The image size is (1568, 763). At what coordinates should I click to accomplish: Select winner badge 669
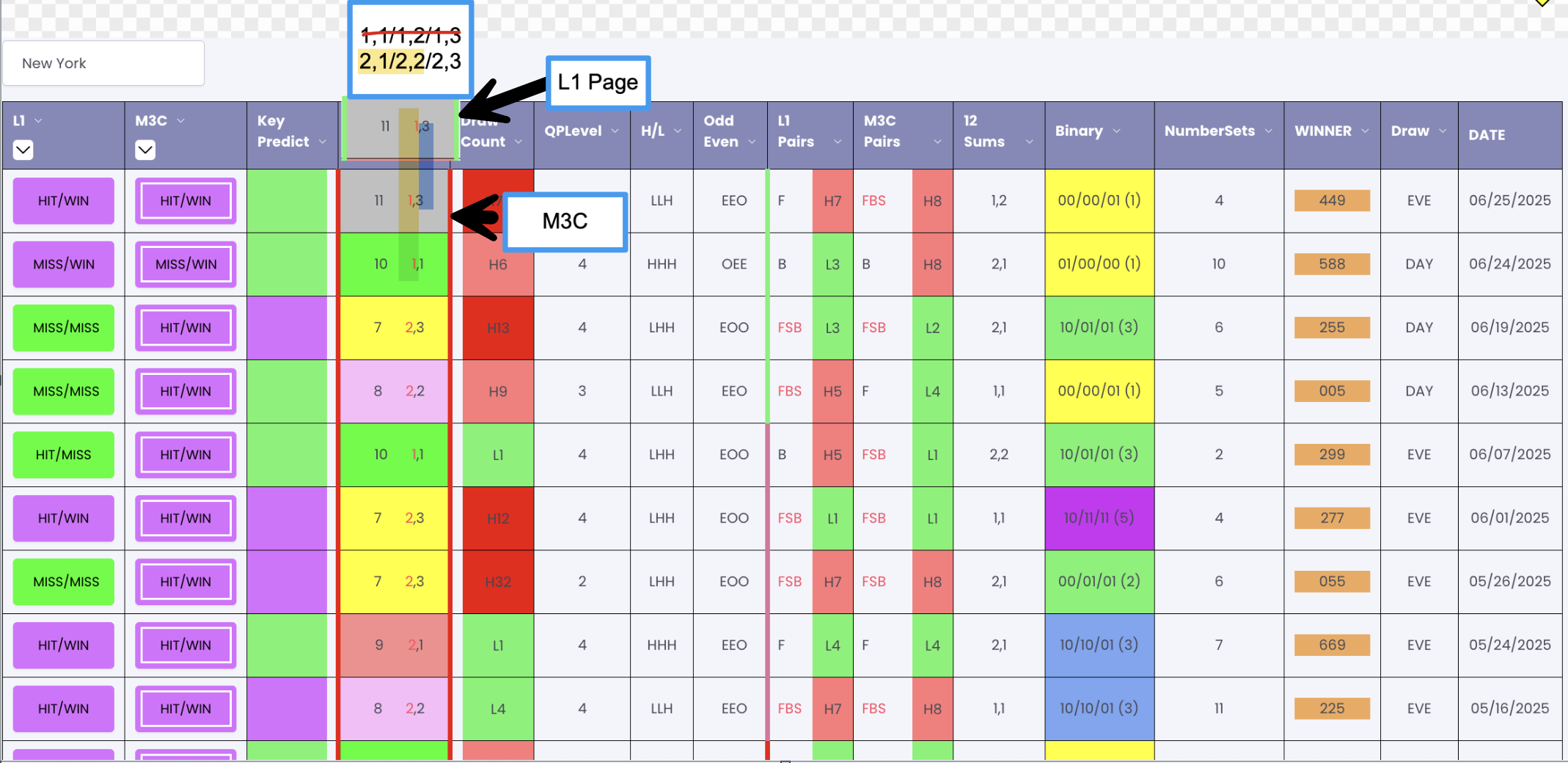[x=1332, y=645]
